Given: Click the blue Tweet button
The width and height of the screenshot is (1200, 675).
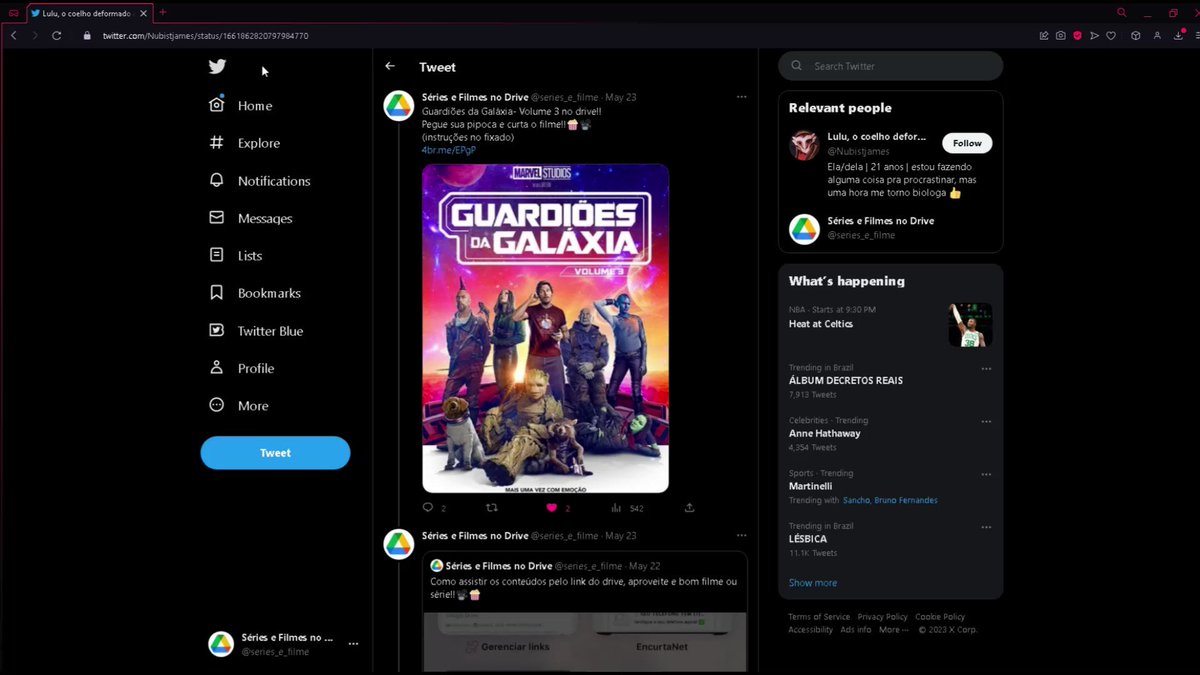Looking at the screenshot, I should point(275,453).
